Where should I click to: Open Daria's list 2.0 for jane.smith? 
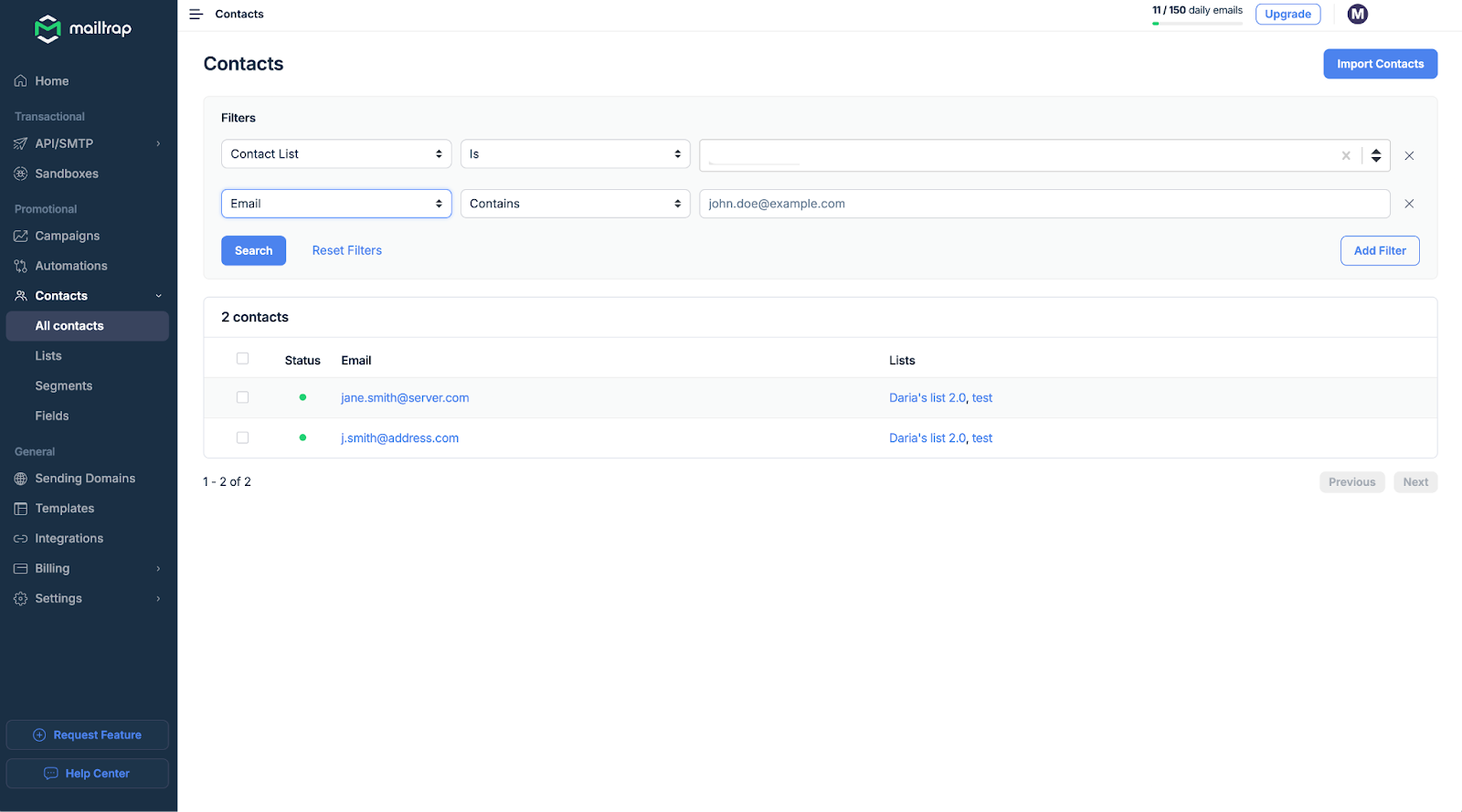click(927, 398)
